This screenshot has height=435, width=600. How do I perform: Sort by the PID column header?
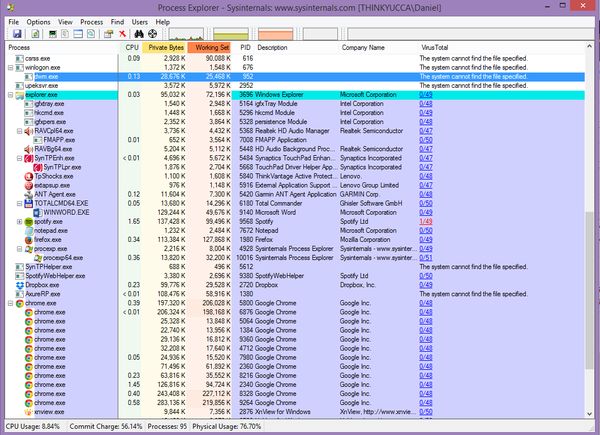coord(245,48)
